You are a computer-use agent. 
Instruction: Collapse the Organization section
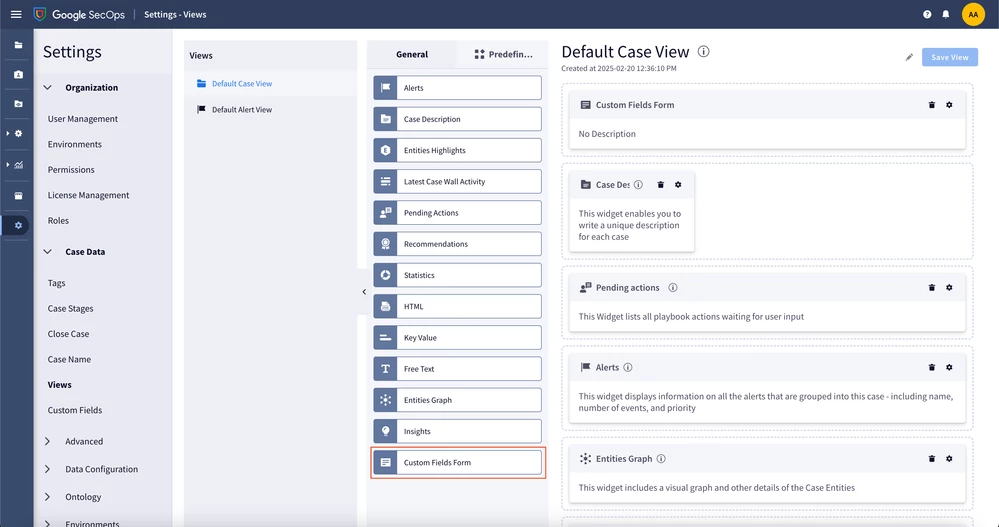pyautogui.click(x=47, y=87)
